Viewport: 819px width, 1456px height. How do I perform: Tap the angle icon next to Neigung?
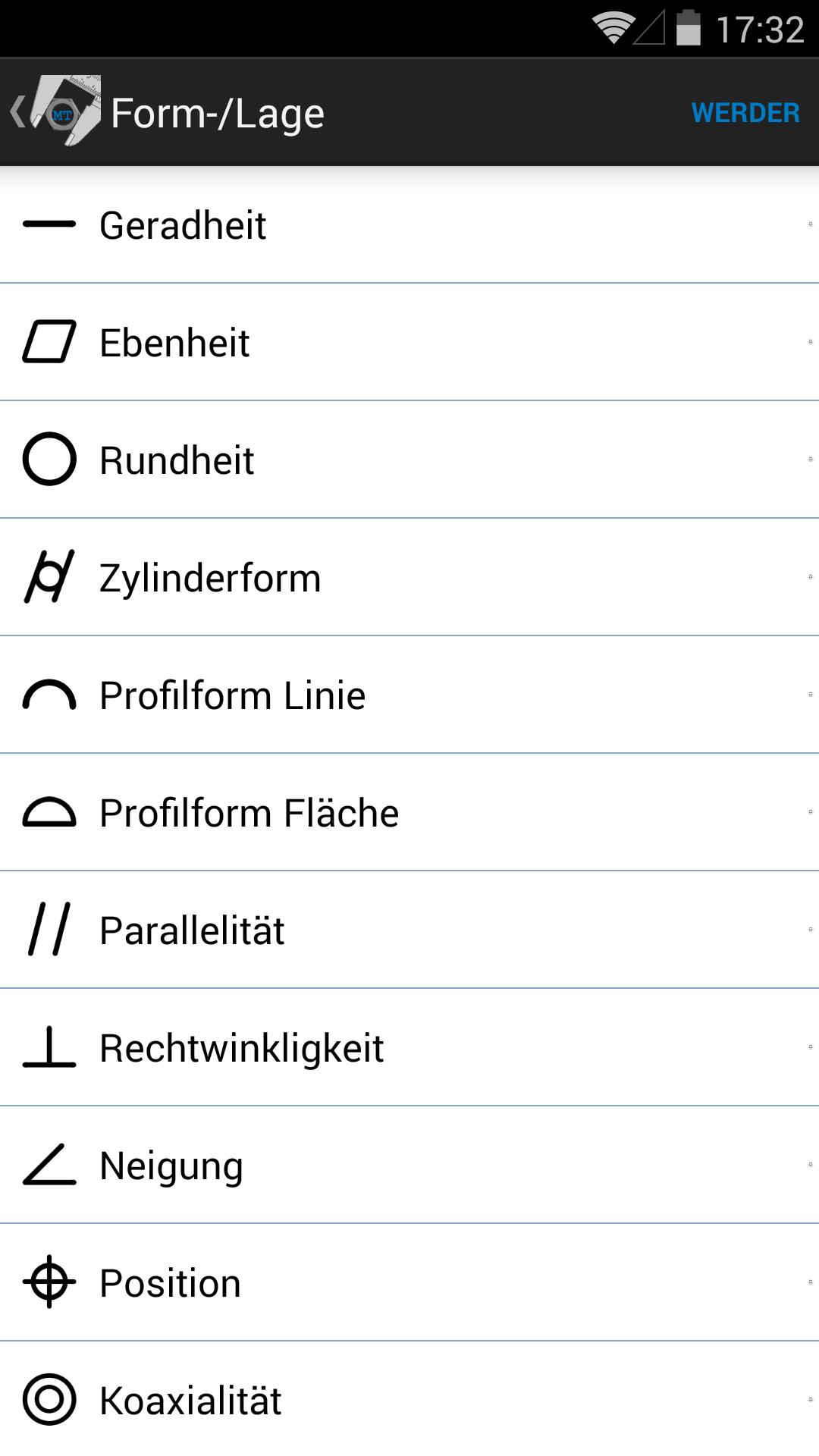pos(49,1164)
